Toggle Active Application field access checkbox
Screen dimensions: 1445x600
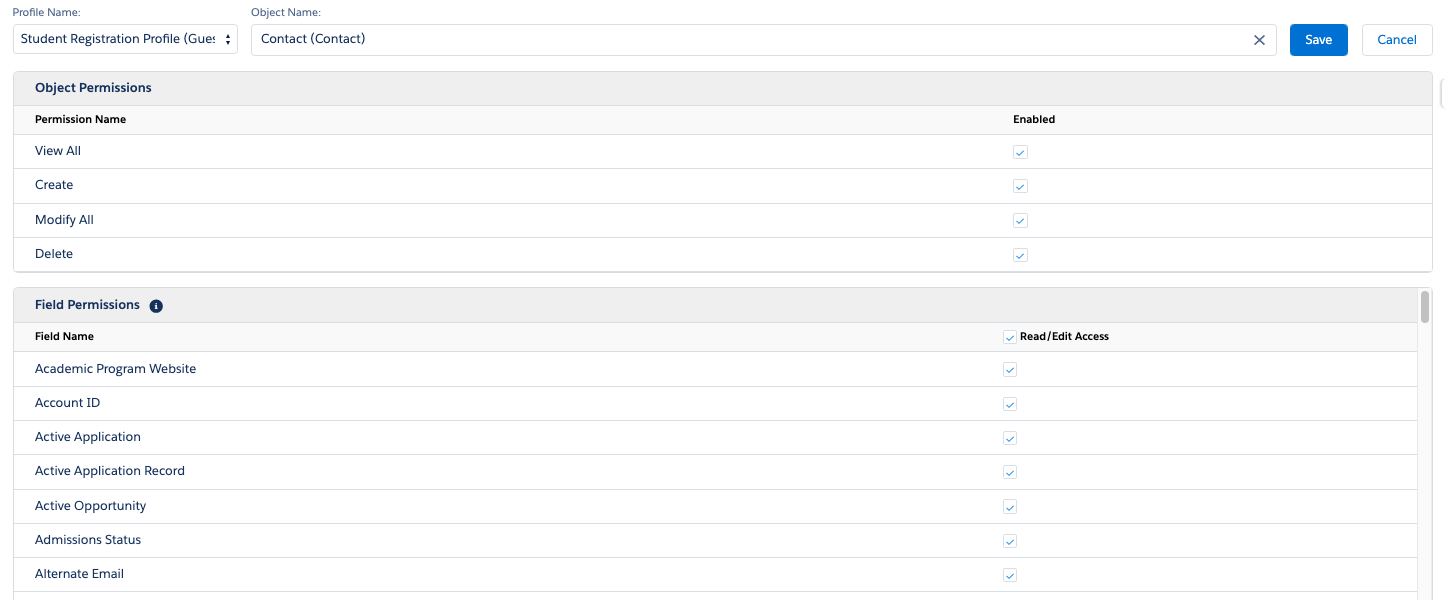[1010, 438]
